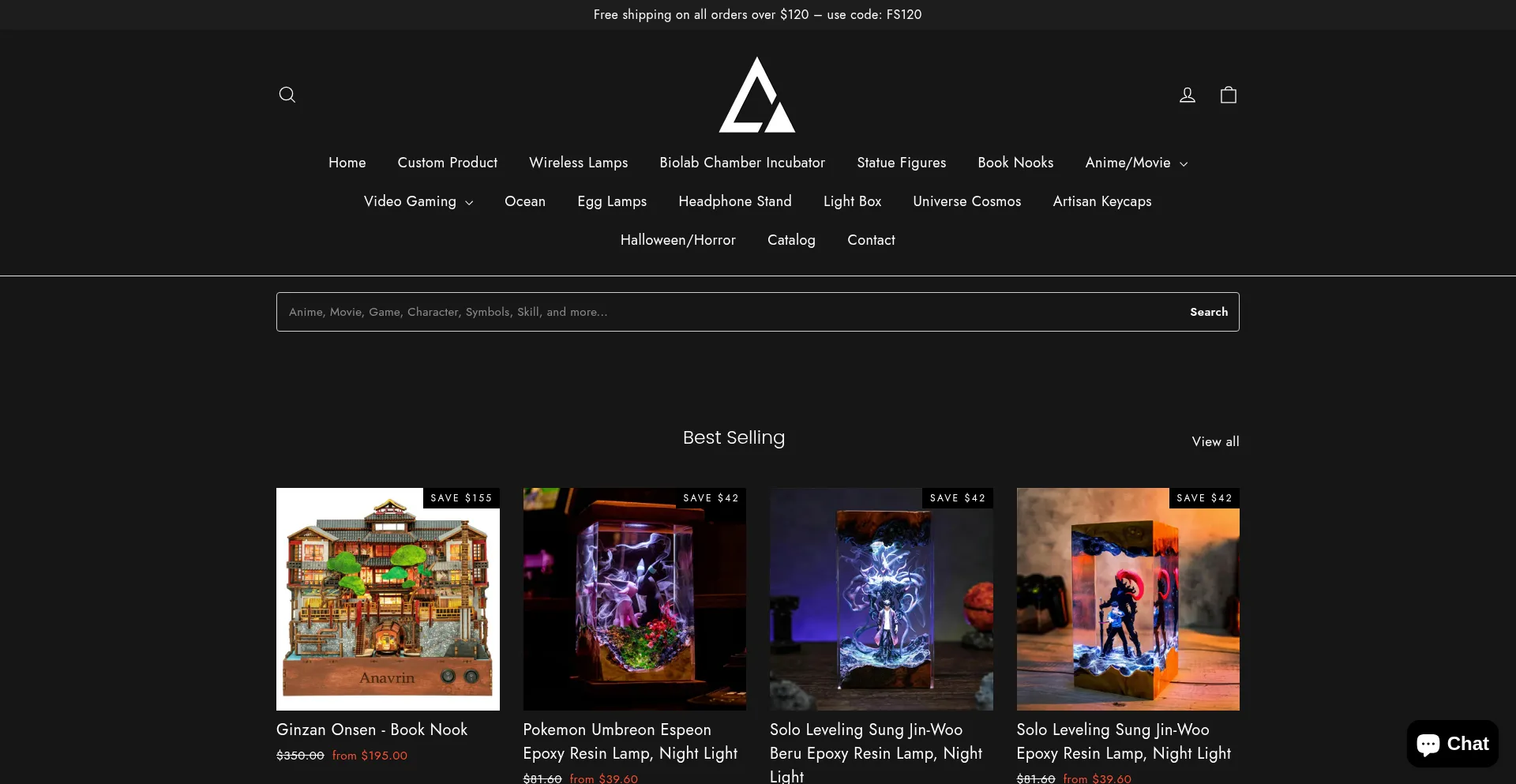The height and width of the screenshot is (784, 1516).
Task: Open Solo Leveling Beru lamp product image
Action: [x=881, y=598]
